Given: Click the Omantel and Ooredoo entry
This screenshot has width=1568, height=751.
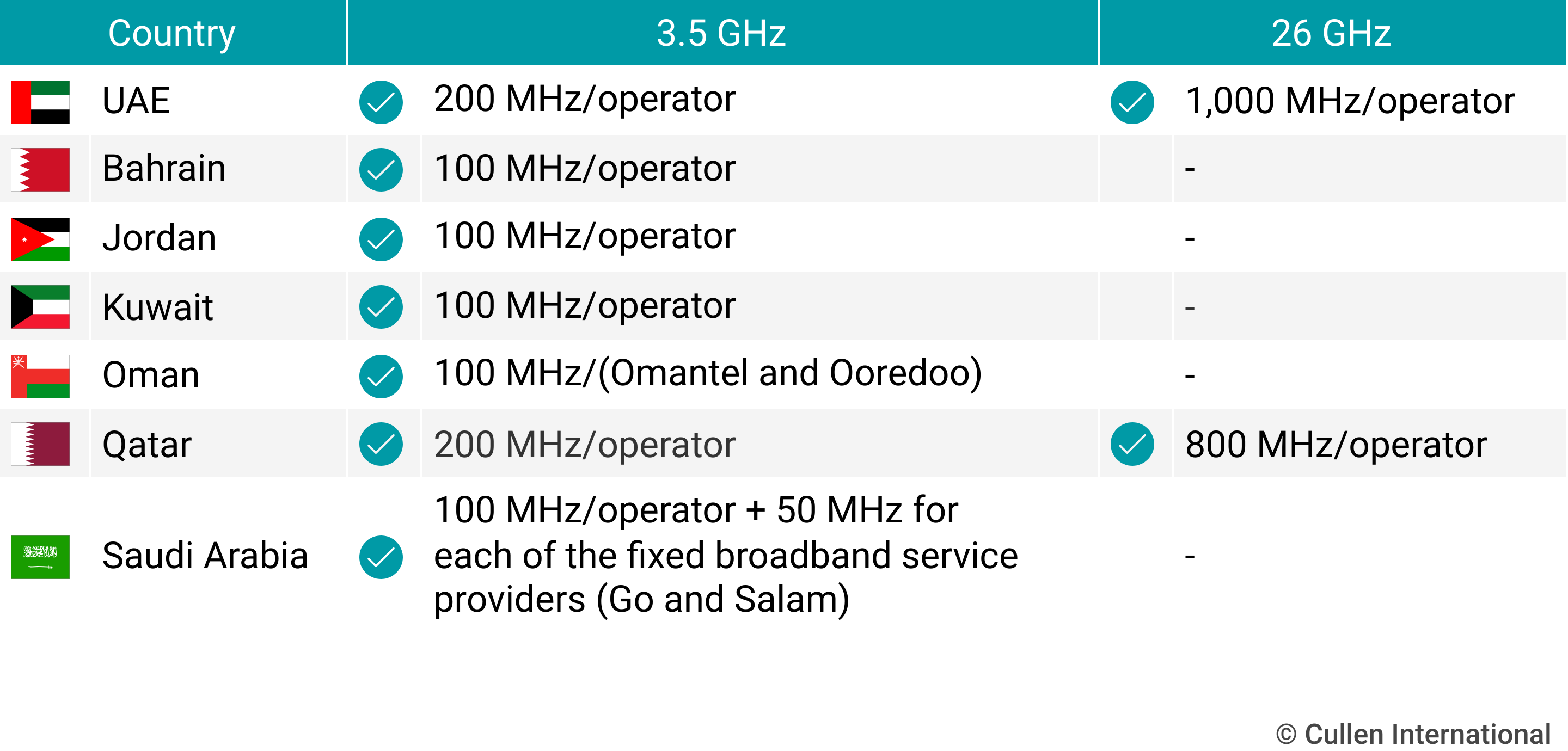Looking at the screenshot, I should 708,373.
